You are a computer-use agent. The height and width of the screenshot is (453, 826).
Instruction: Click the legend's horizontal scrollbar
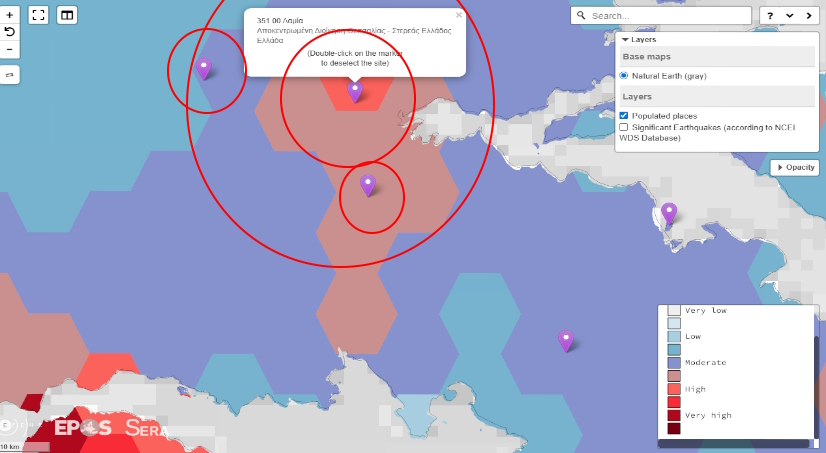click(733, 443)
